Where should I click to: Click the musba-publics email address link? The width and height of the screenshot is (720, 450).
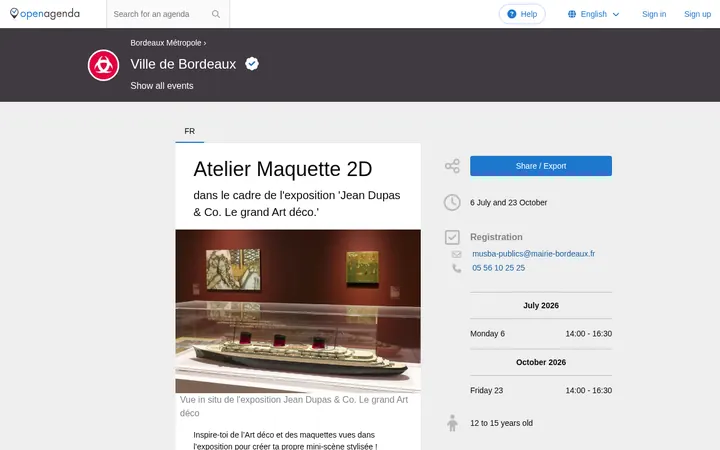[534, 253]
